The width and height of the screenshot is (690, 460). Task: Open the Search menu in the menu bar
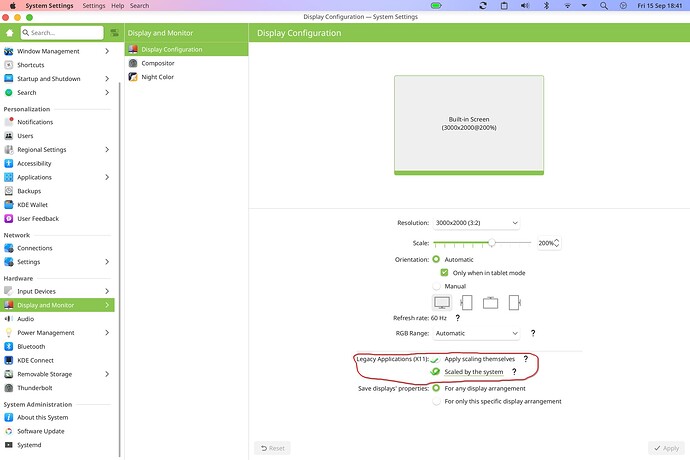[x=139, y=6]
